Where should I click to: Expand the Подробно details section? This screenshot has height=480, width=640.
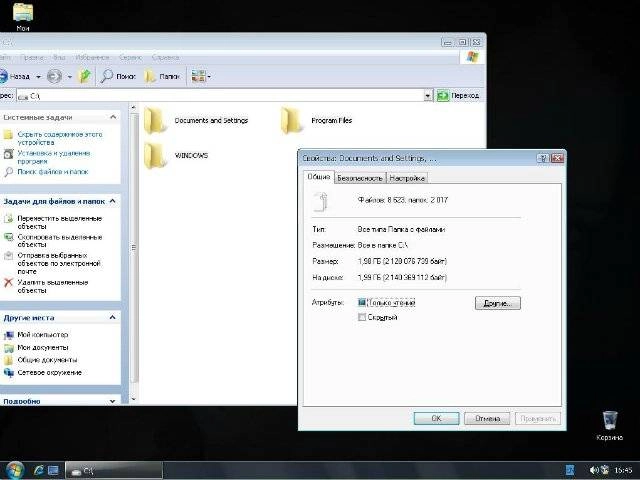(113, 401)
